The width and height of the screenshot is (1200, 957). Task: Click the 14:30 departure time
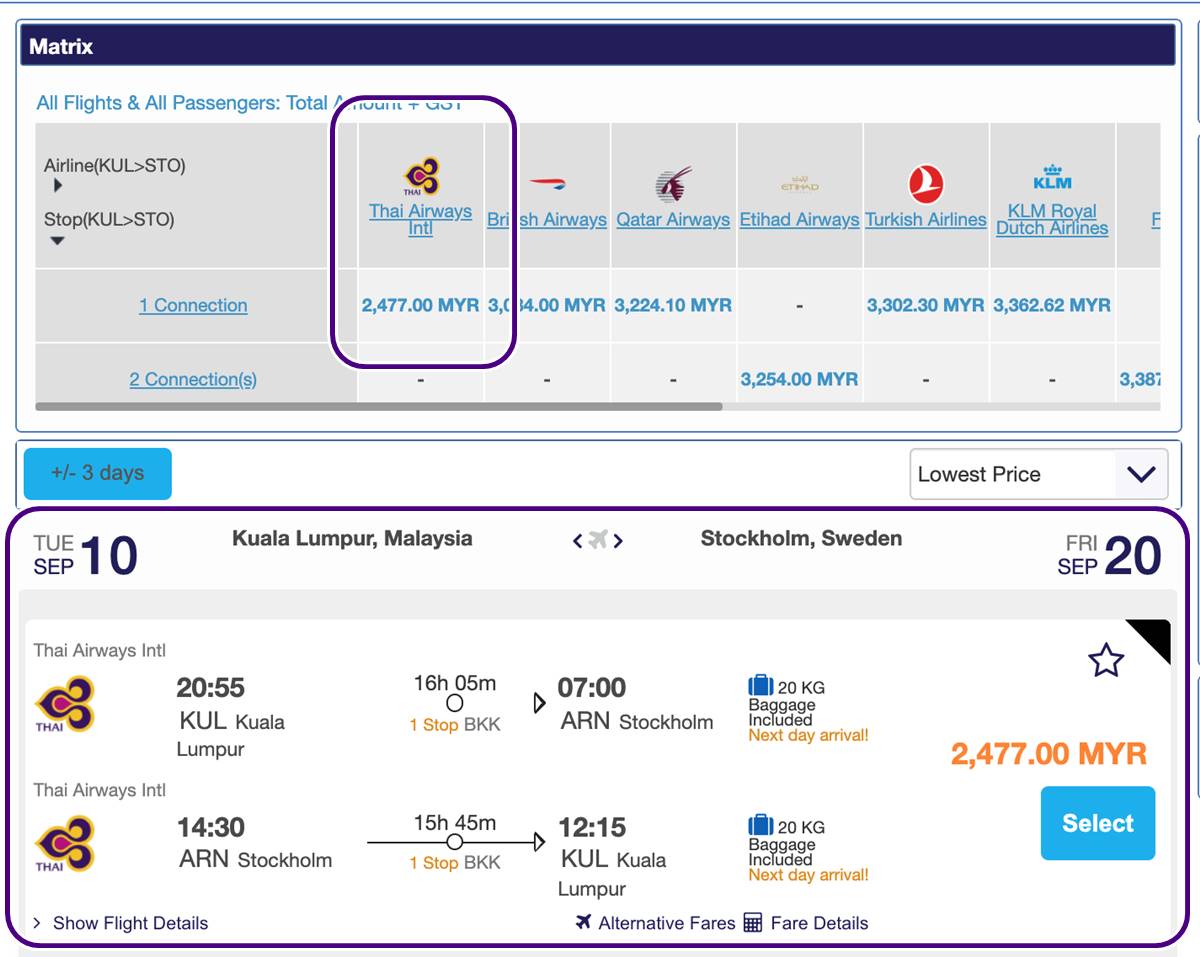[211, 828]
